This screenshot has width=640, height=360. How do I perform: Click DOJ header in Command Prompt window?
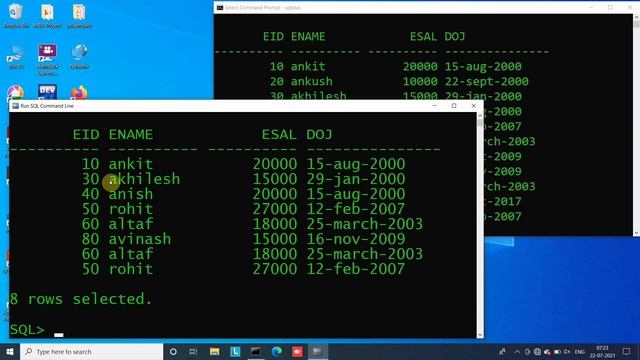pos(455,36)
